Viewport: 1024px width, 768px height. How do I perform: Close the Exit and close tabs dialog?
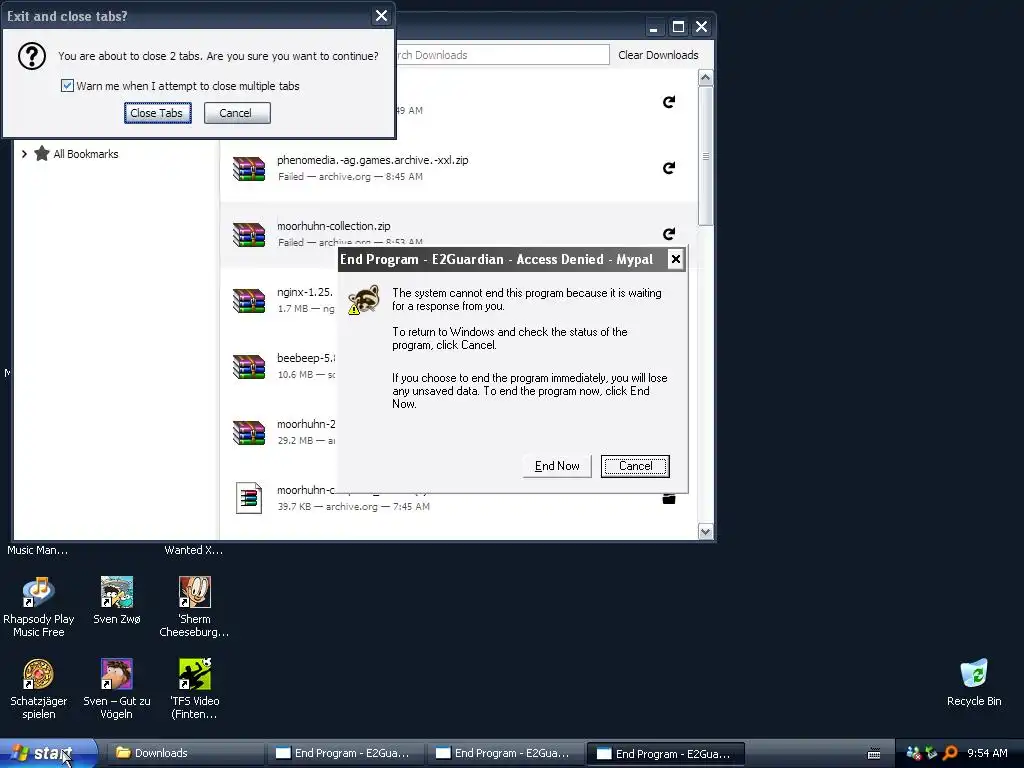click(x=381, y=16)
